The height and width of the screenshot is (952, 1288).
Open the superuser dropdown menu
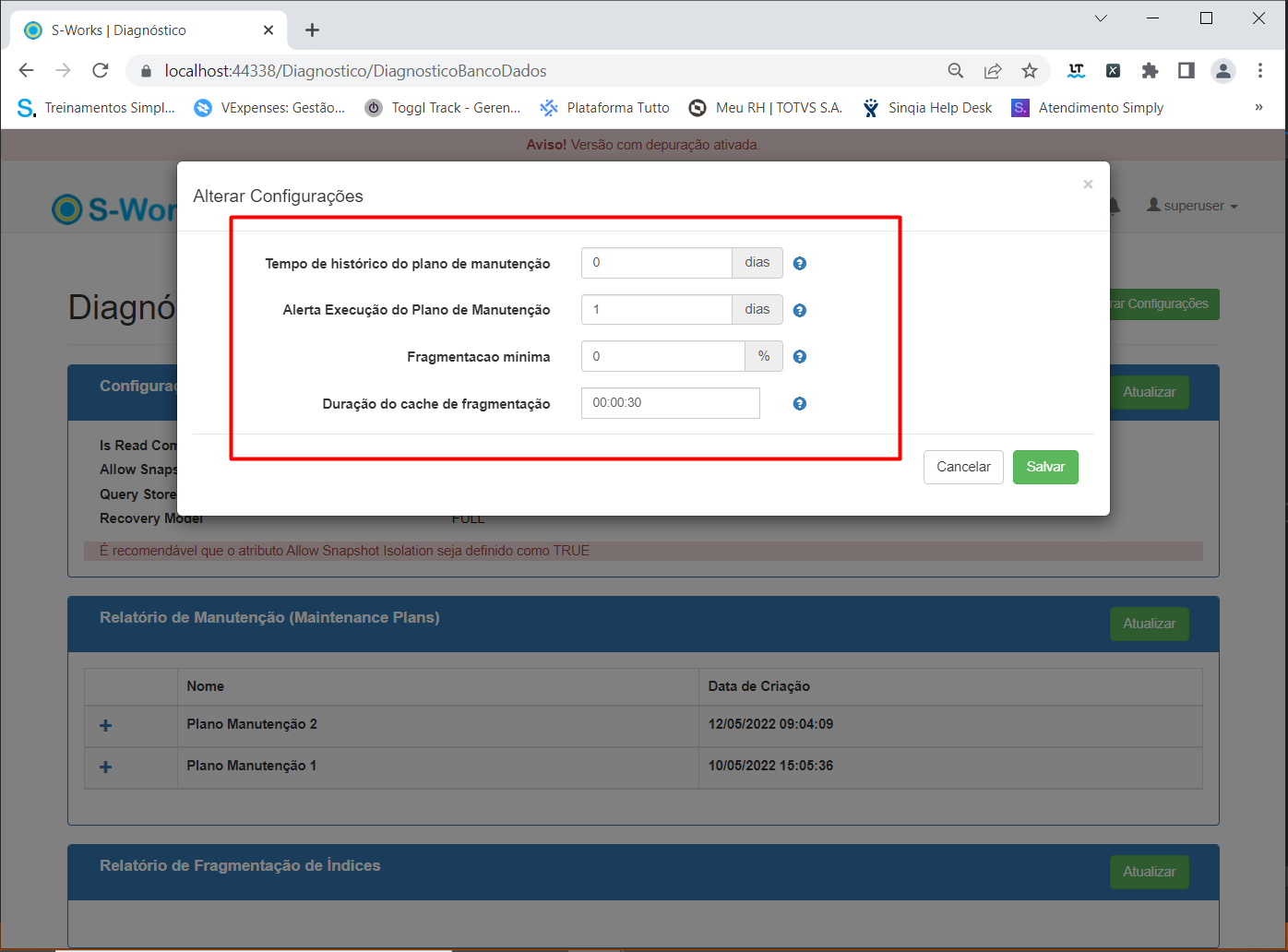(x=1192, y=206)
